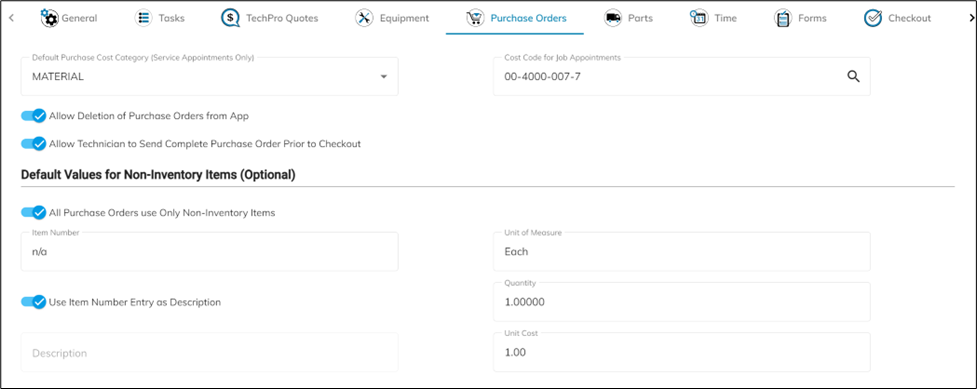Viewport: 977px width, 389px height.
Task: Switch to the Purchase Orders tab
Action: pos(515,18)
